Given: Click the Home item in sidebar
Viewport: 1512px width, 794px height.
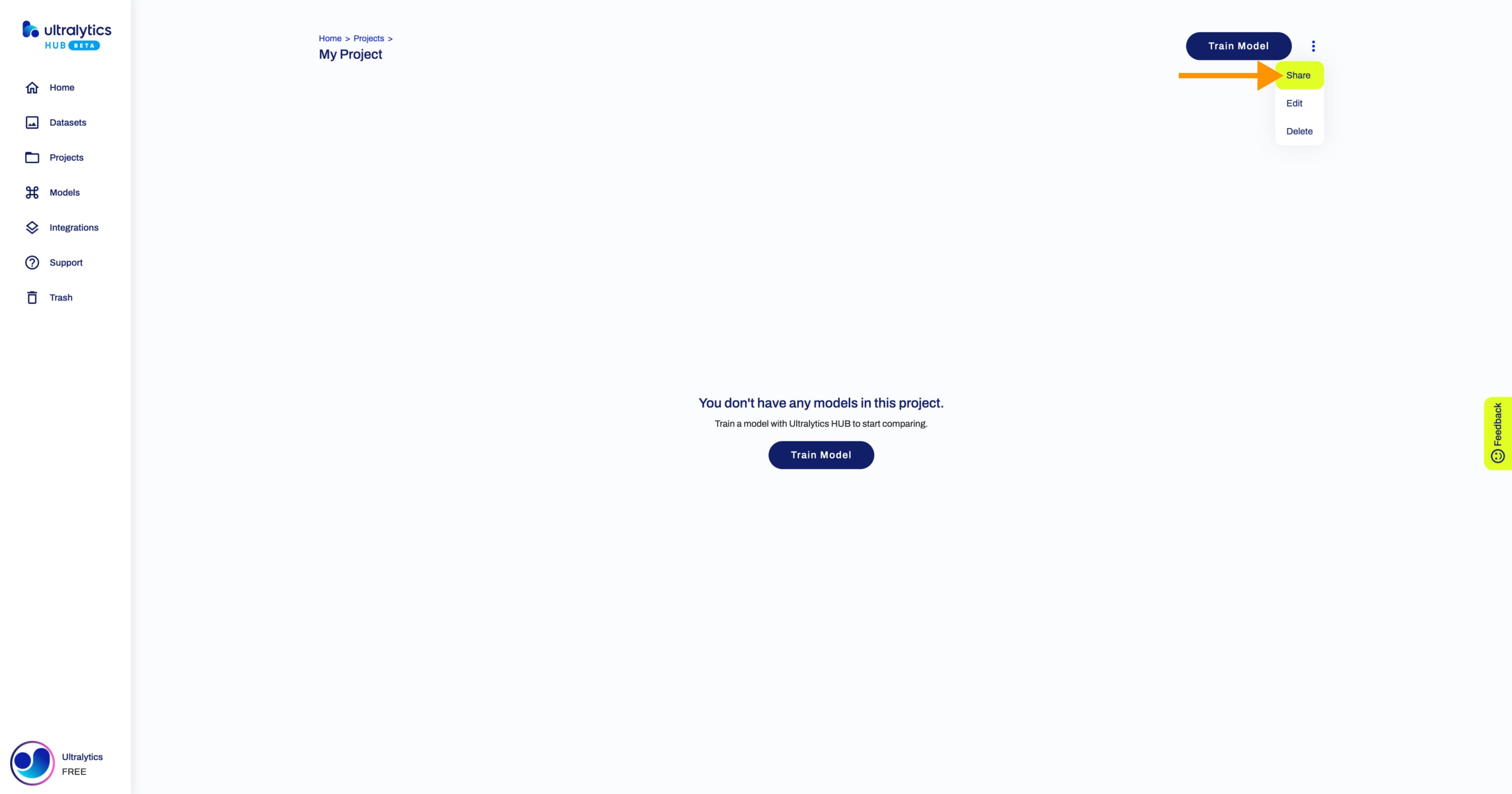Looking at the screenshot, I should point(62,87).
